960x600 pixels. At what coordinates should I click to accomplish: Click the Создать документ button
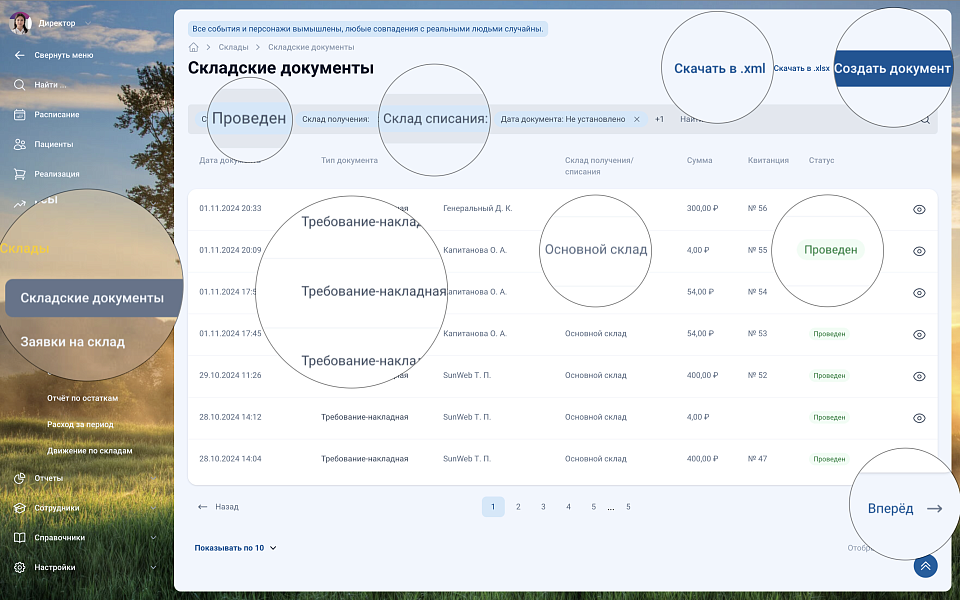click(892, 68)
